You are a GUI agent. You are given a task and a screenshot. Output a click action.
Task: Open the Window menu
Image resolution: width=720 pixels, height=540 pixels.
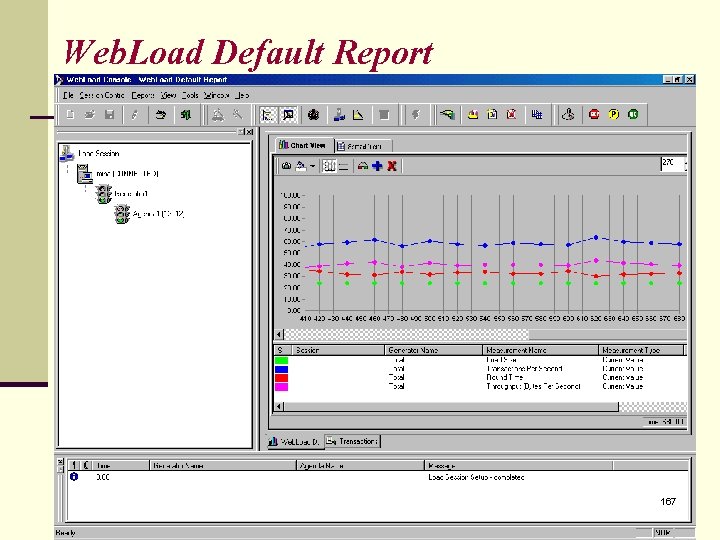click(x=216, y=95)
